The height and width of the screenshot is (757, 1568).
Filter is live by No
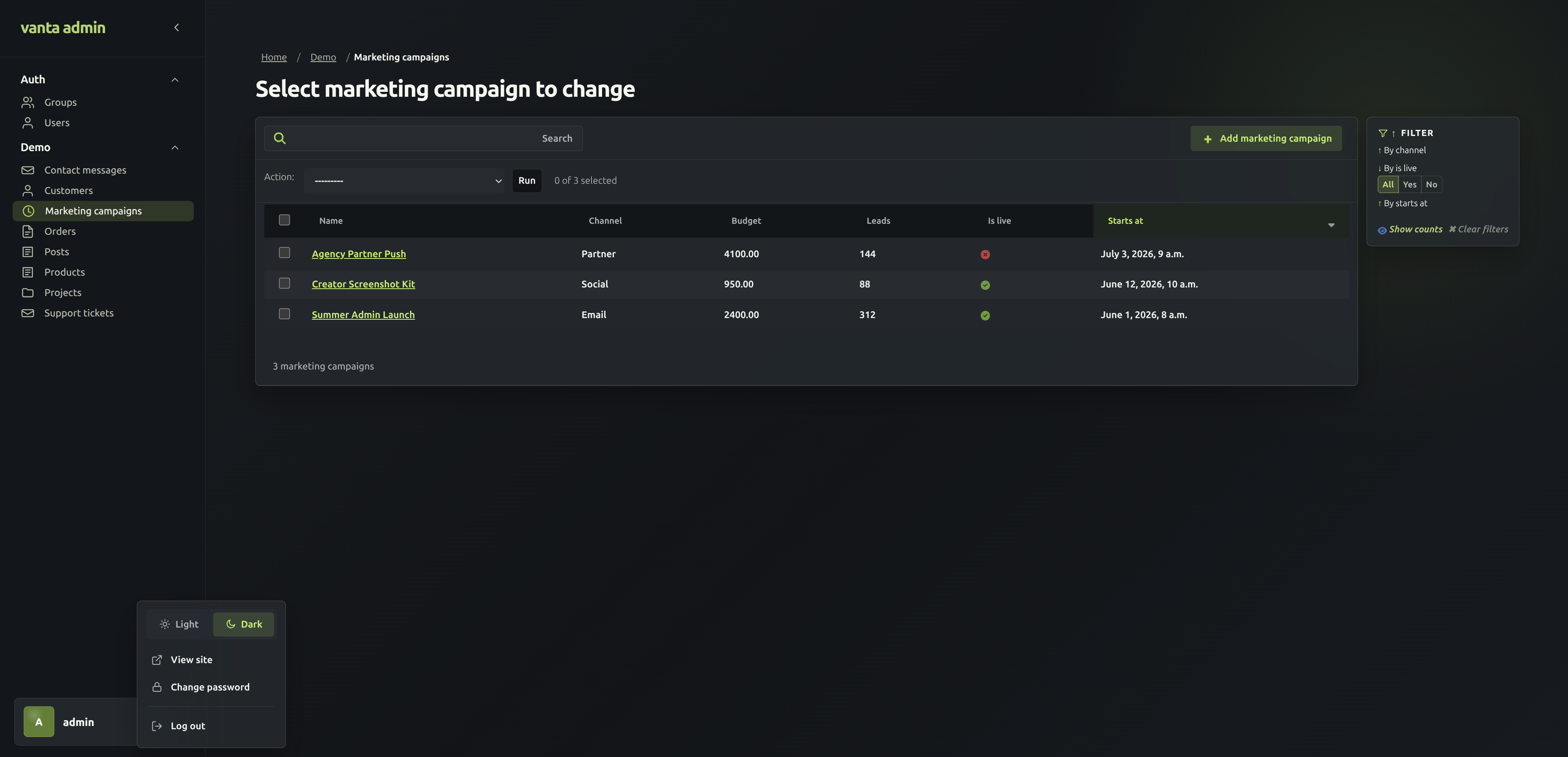click(1432, 185)
